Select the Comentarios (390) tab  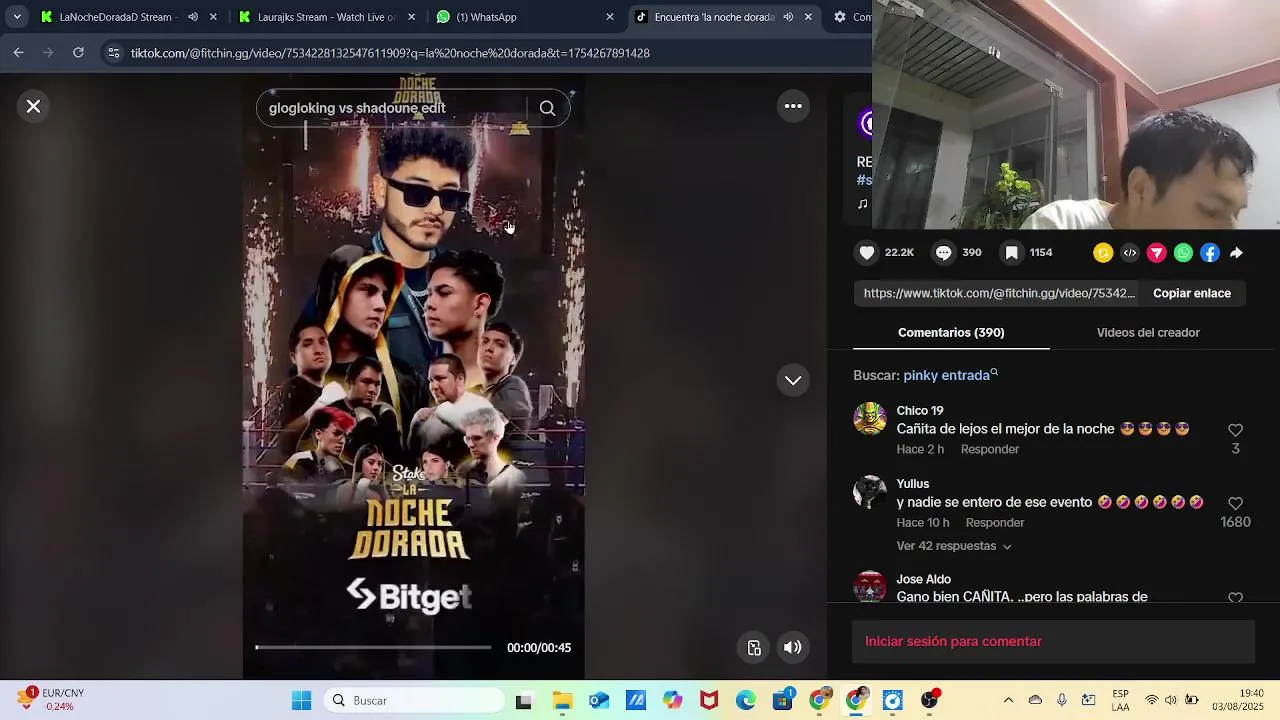coord(951,333)
